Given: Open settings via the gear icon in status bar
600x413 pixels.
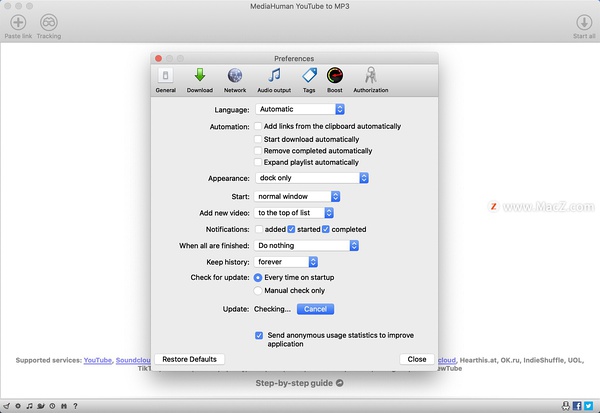Looking at the screenshot, I should [x=18, y=406].
